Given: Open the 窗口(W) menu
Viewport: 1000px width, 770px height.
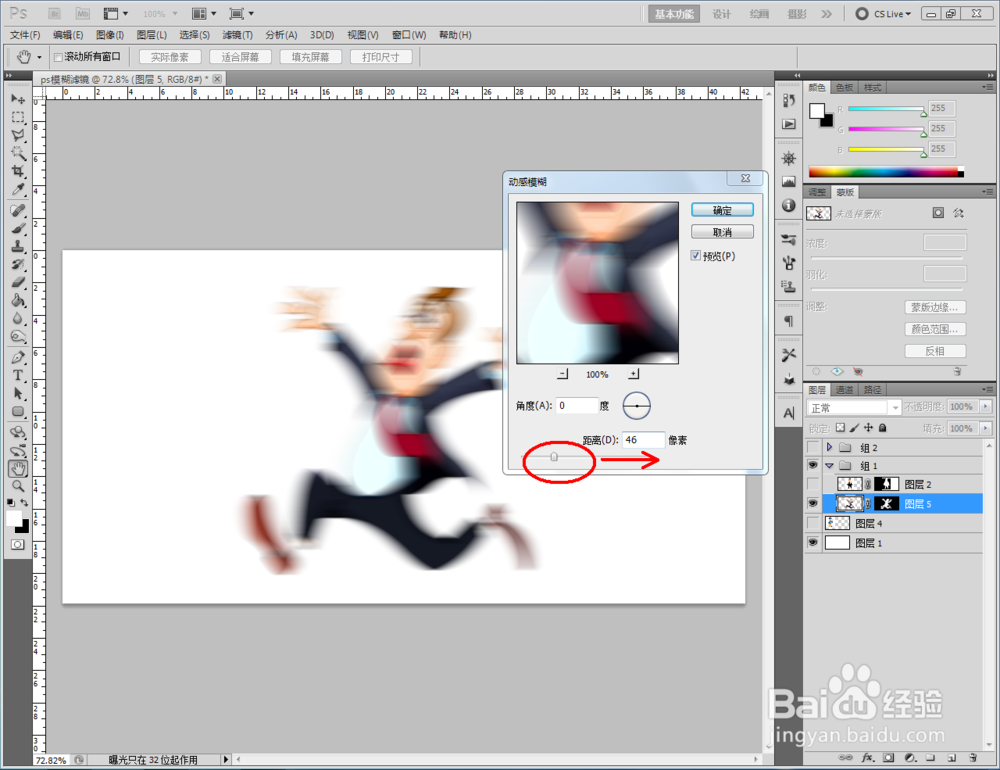Looking at the screenshot, I should point(409,35).
